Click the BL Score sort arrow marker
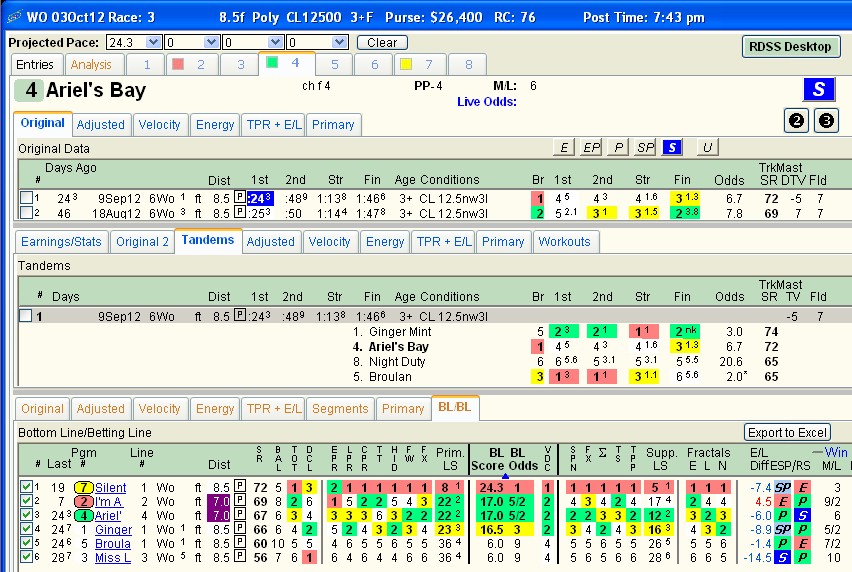 pos(505,476)
